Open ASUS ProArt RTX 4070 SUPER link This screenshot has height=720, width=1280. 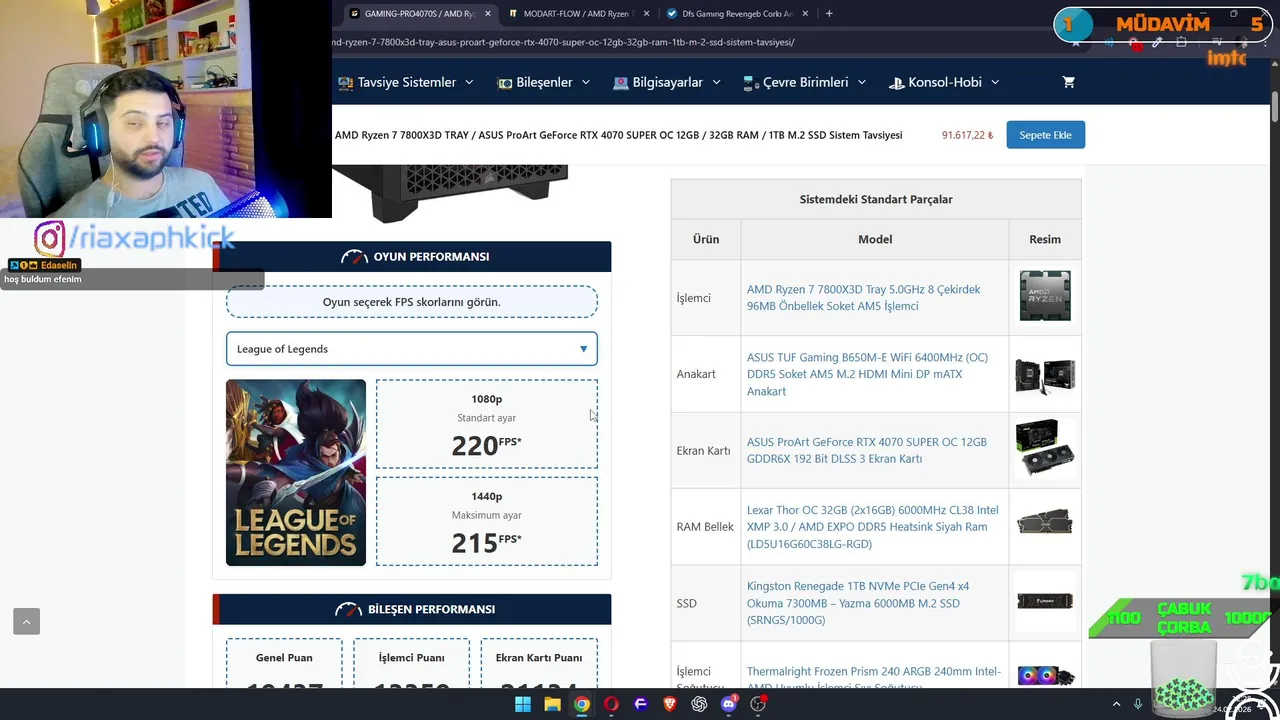click(x=866, y=450)
